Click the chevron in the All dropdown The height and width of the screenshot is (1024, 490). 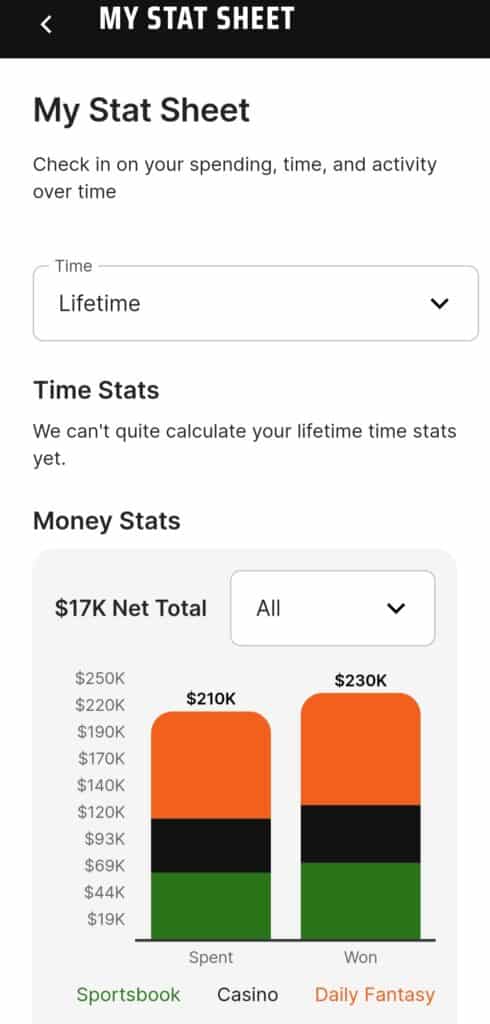pos(396,609)
